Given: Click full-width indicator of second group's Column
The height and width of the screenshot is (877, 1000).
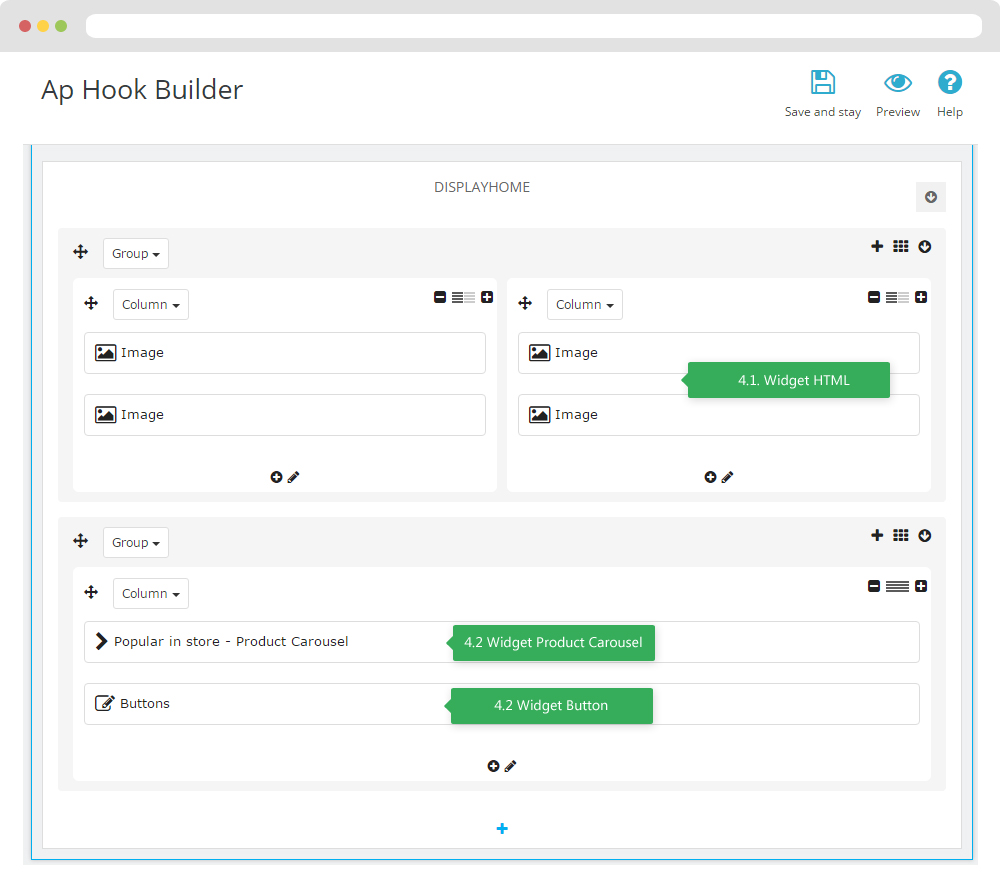Looking at the screenshot, I should [x=897, y=586].
